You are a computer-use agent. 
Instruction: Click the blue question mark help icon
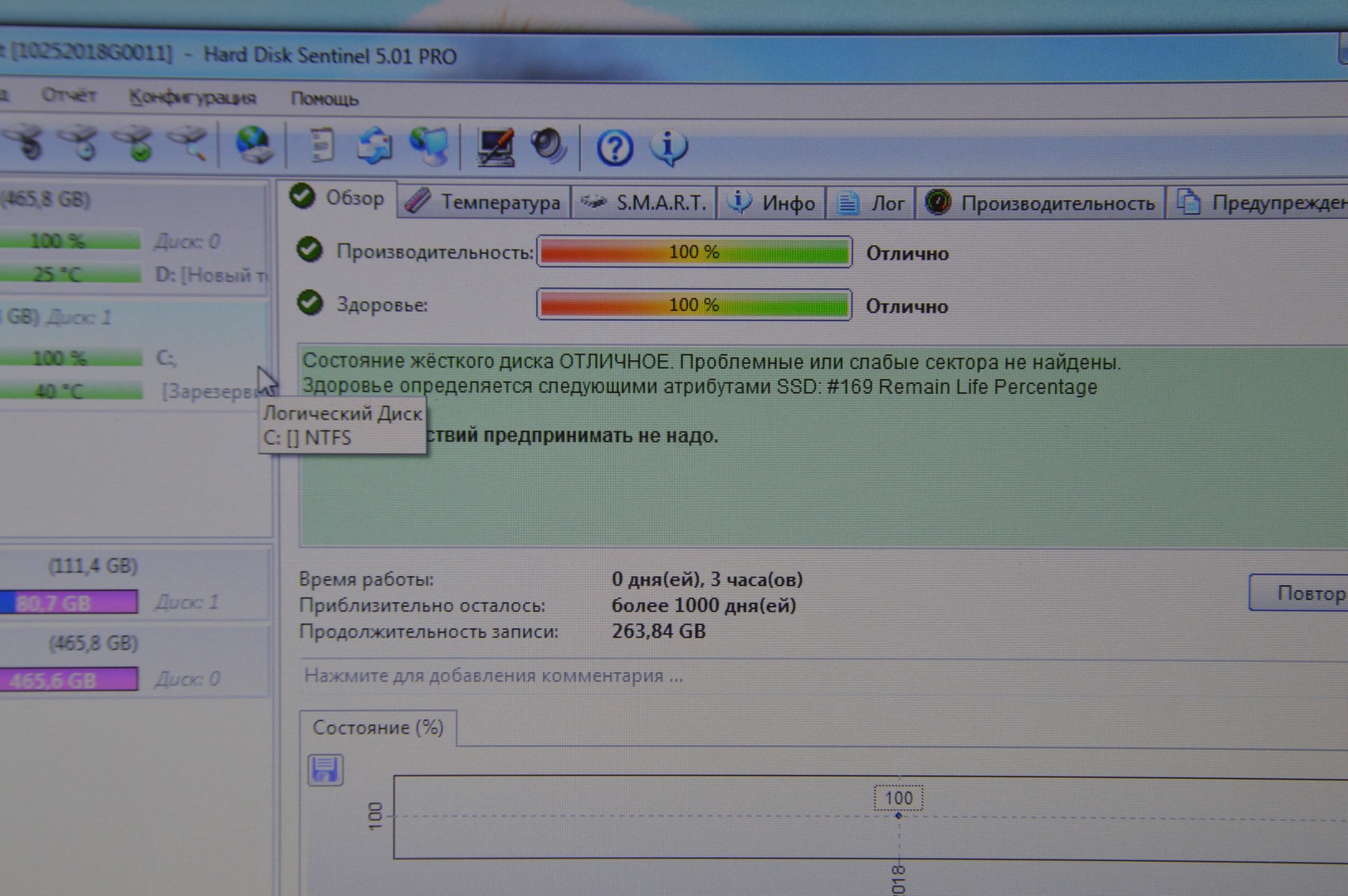click(615, 149)
